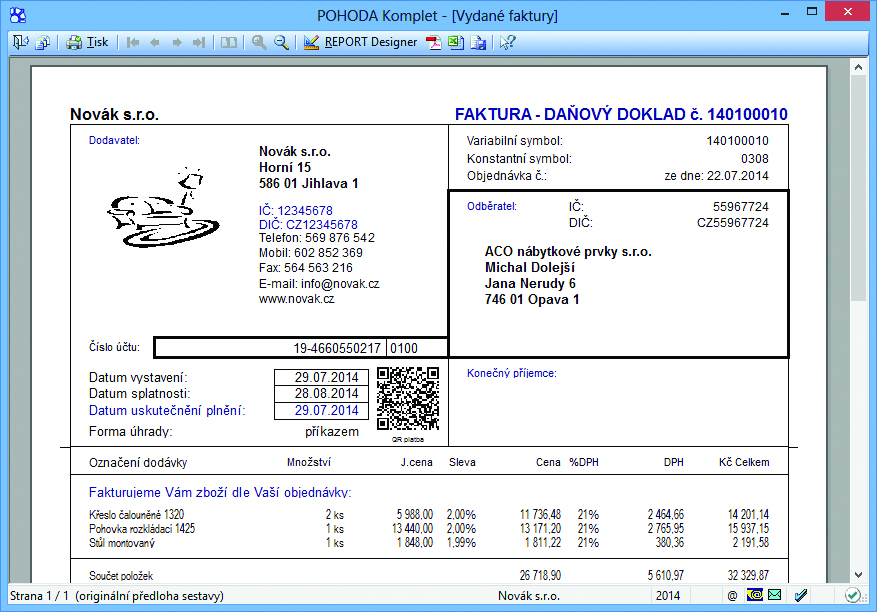Click the Kč Celkem column header
The image size is (877, 612).
point(744,462)
